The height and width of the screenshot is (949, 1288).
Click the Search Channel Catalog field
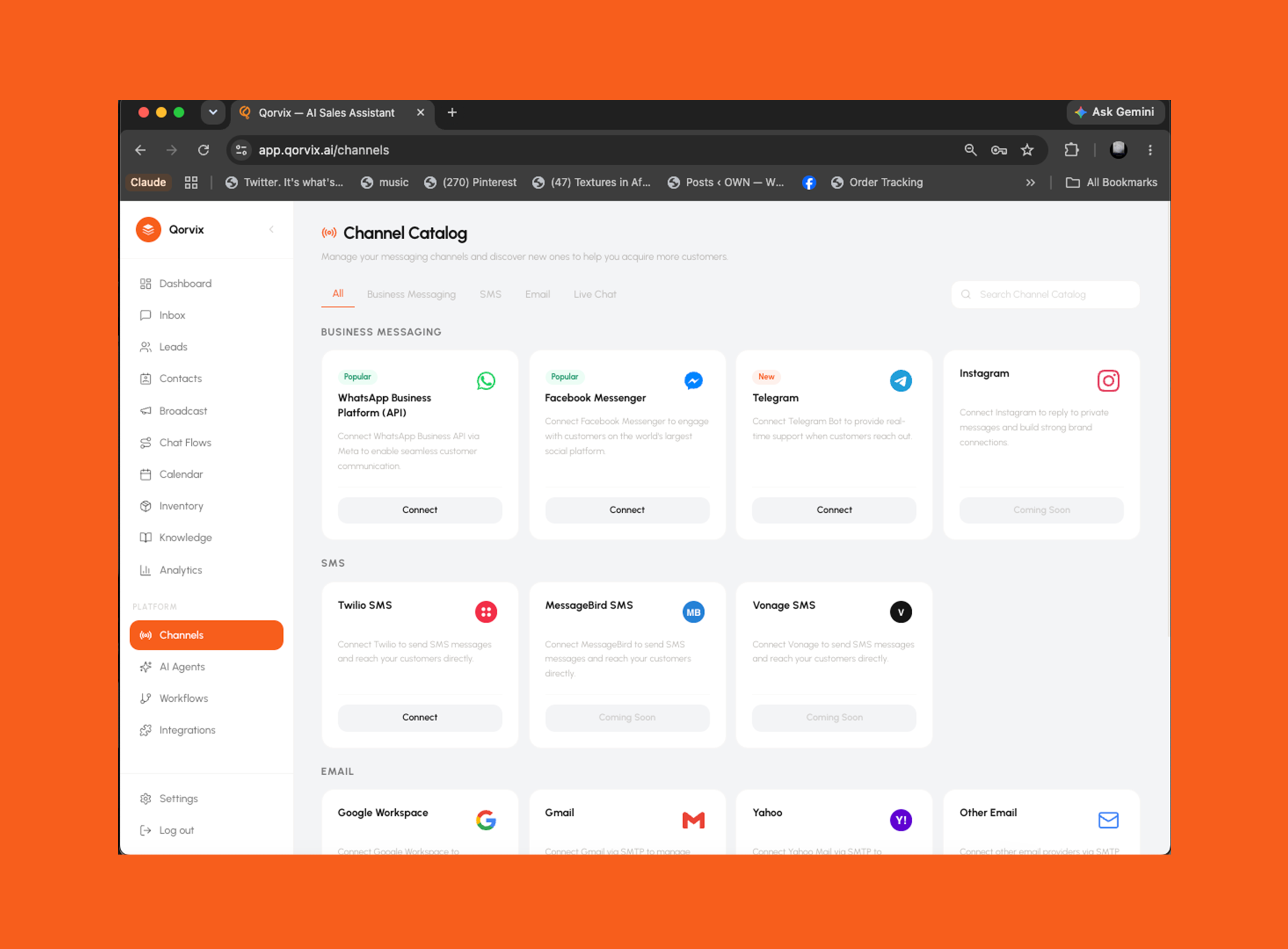tap(1046, 294)
